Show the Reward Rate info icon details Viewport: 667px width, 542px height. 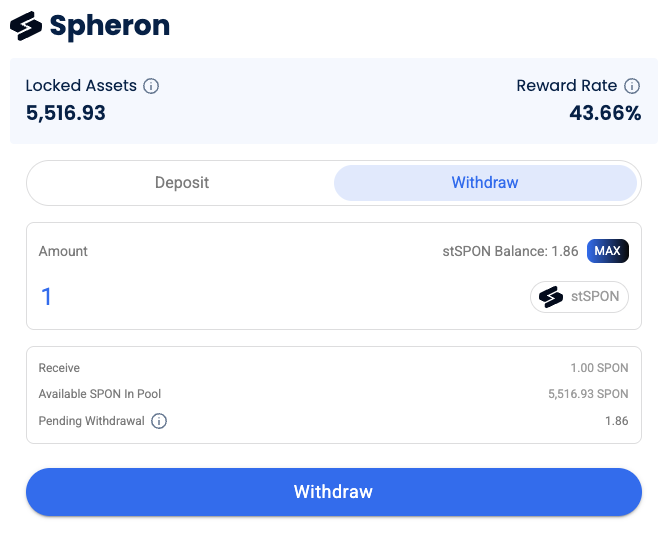(632, 86)
